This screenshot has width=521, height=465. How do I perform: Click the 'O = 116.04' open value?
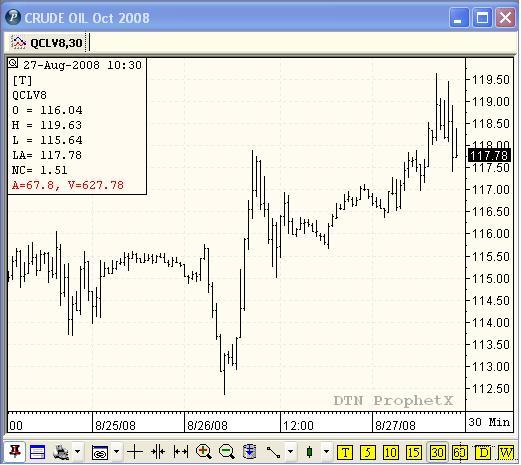[x=47, y=110]
